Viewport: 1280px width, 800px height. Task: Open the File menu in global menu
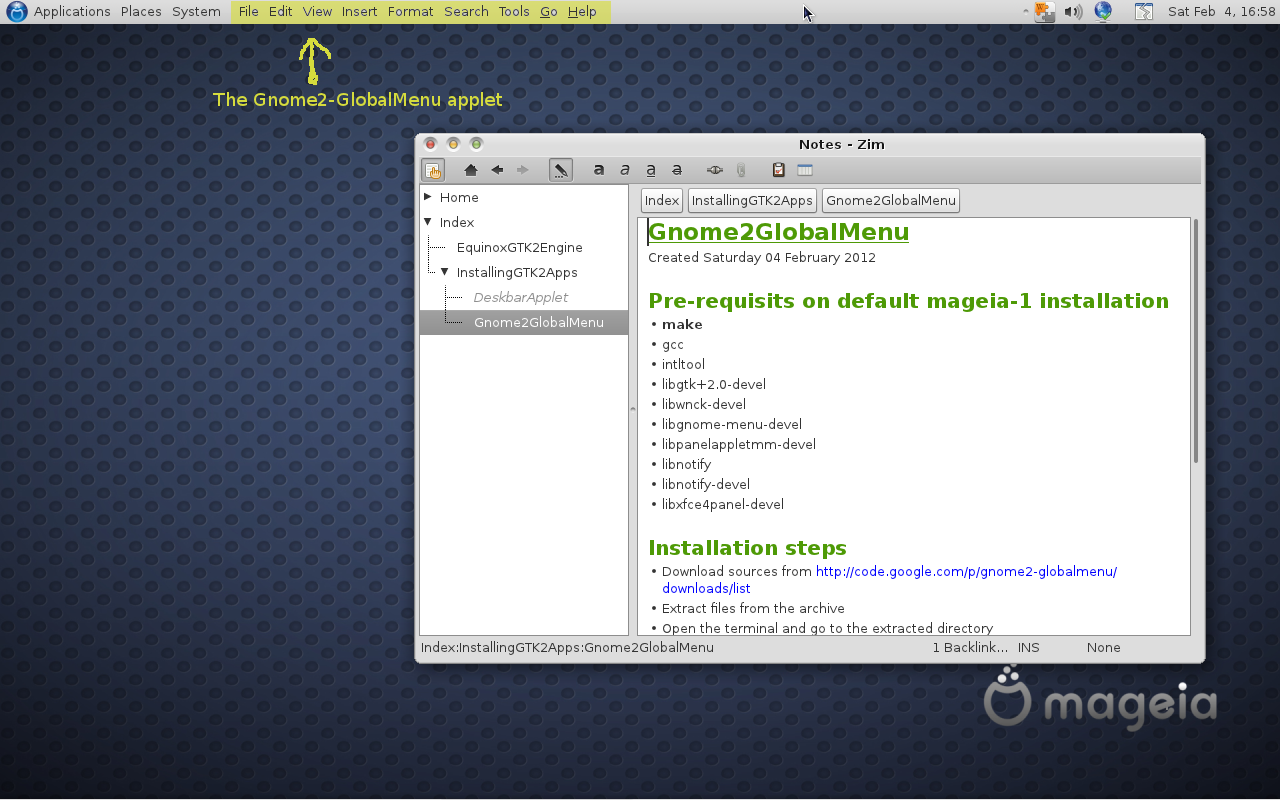pos(248,12)
